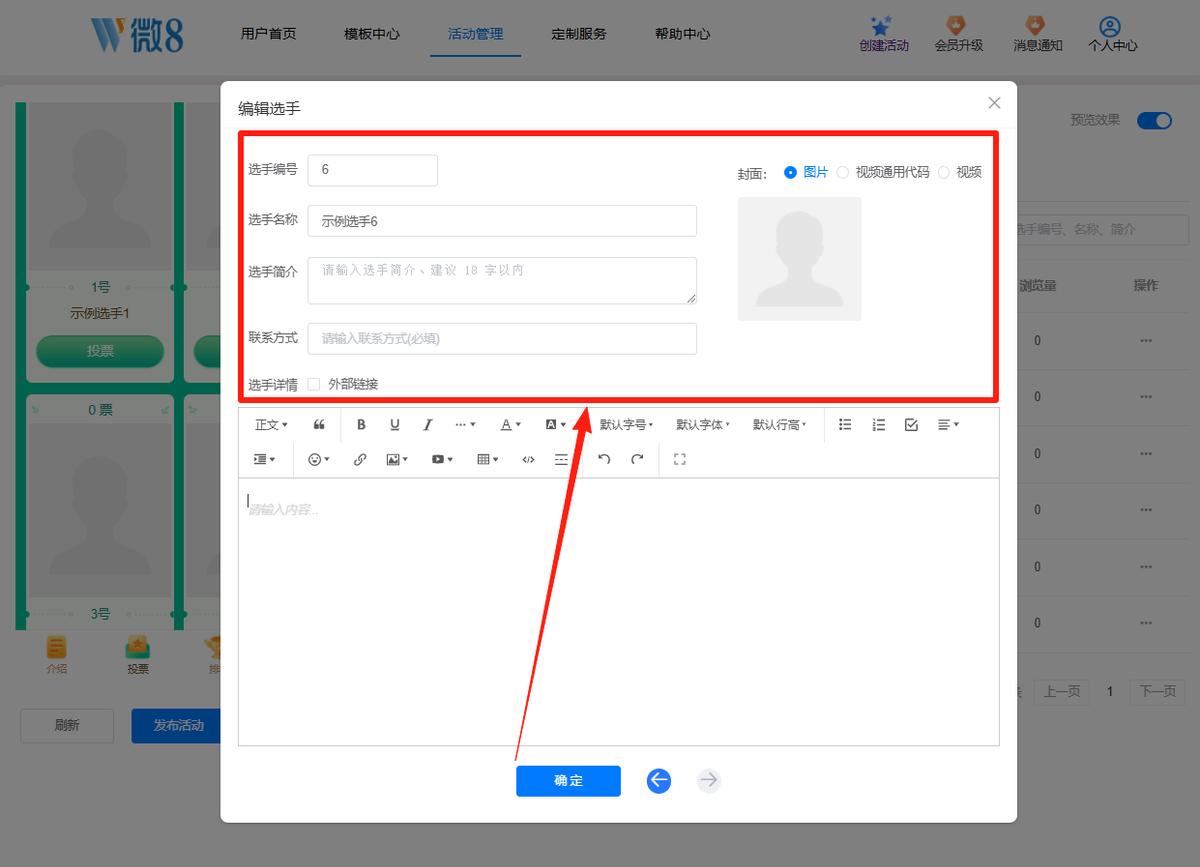Toggle underline formatting

[x=394, y=425]
